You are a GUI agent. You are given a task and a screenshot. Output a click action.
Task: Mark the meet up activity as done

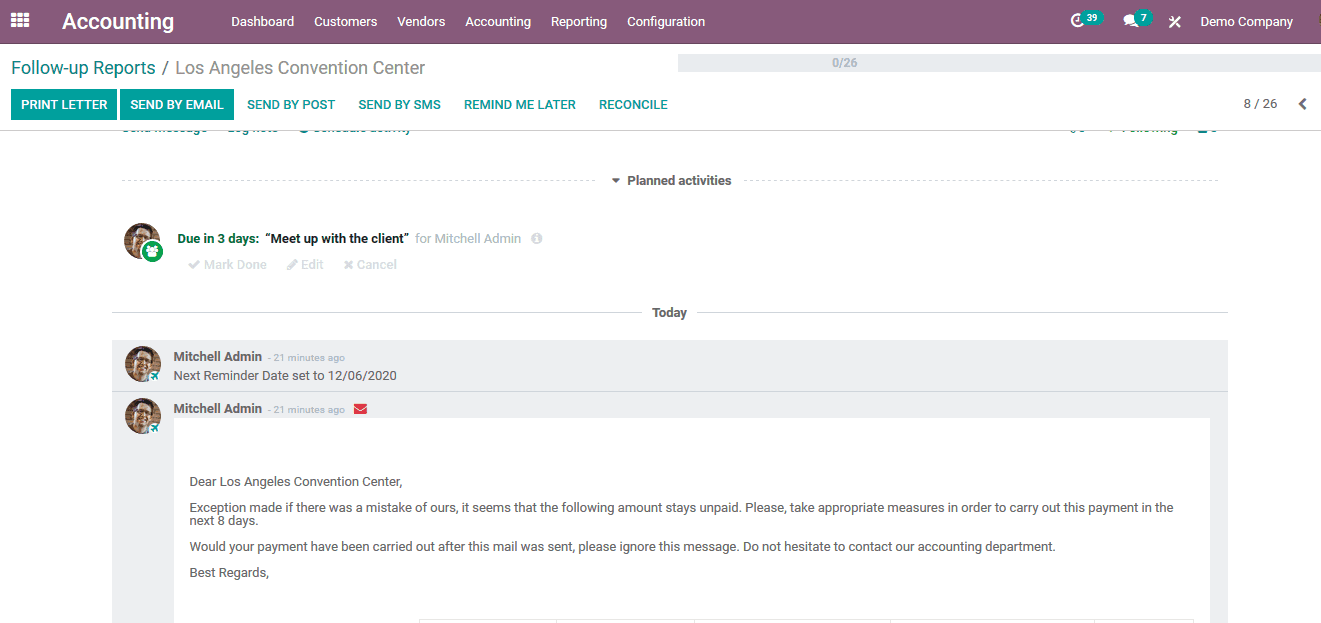point(228,265)
